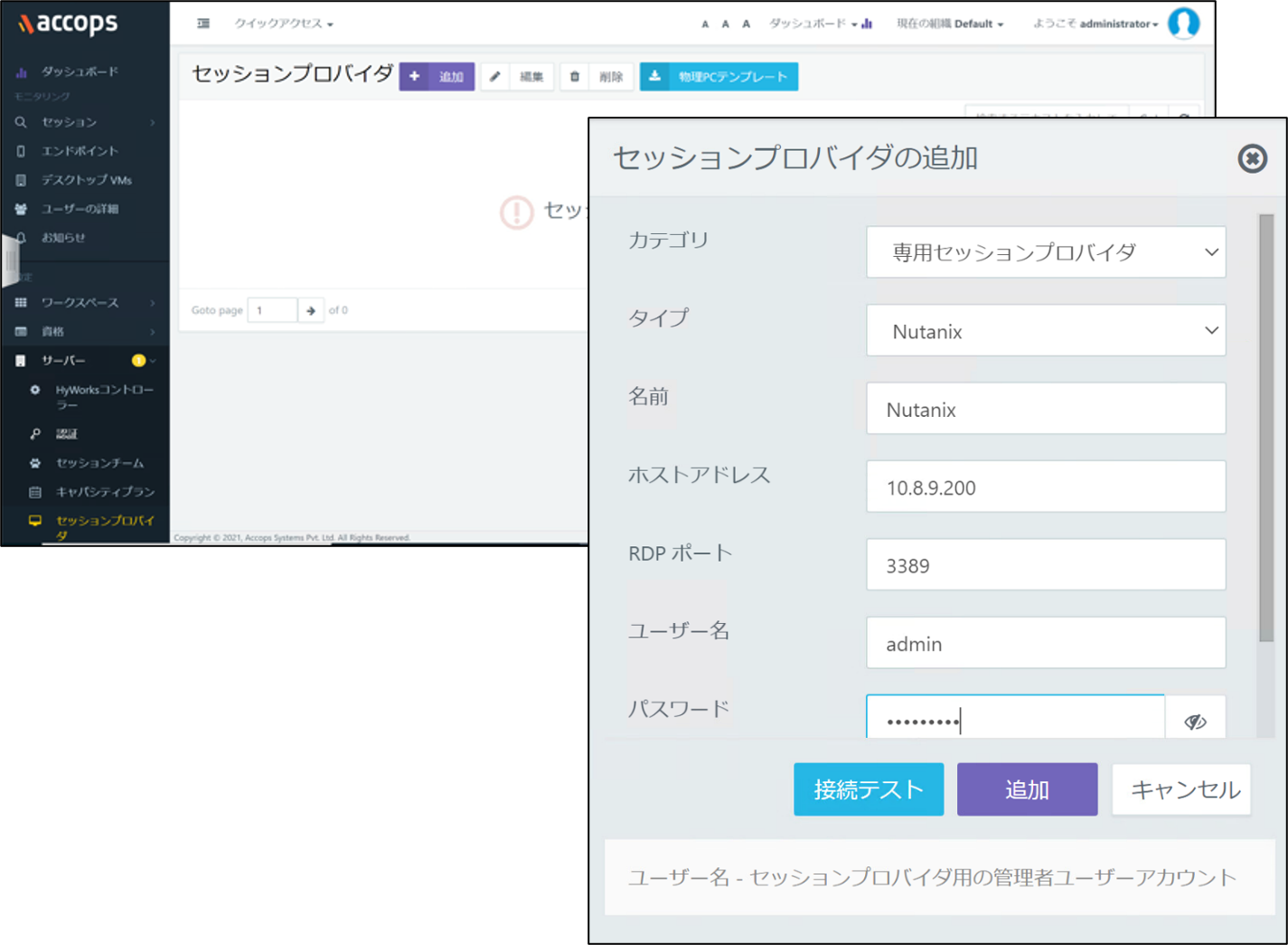The image size is (1288, 945).
Task: Click the RDP ポート input field
Action: tap(1046, 565)
